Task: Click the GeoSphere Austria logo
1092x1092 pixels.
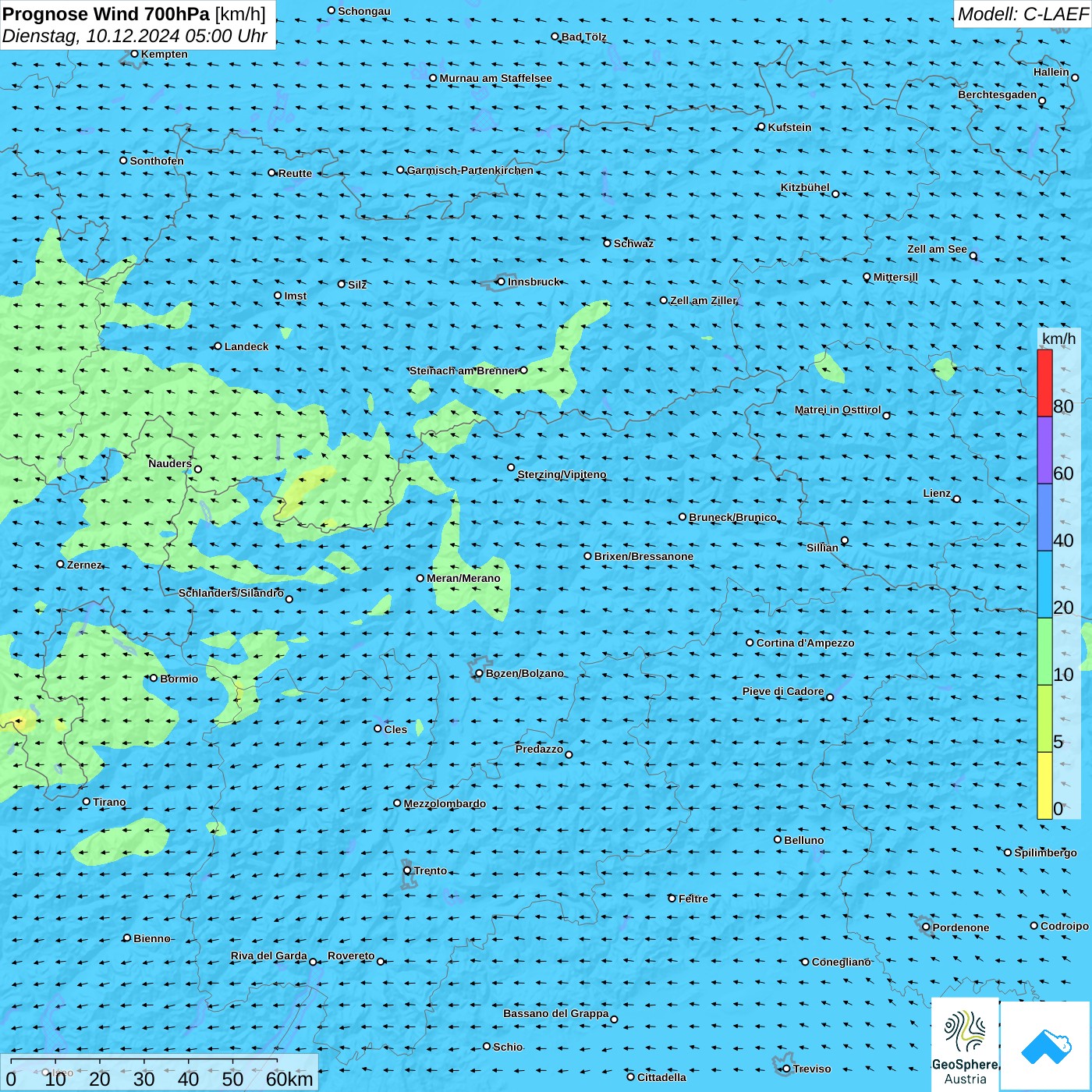Action: (x=965, y=1045)
